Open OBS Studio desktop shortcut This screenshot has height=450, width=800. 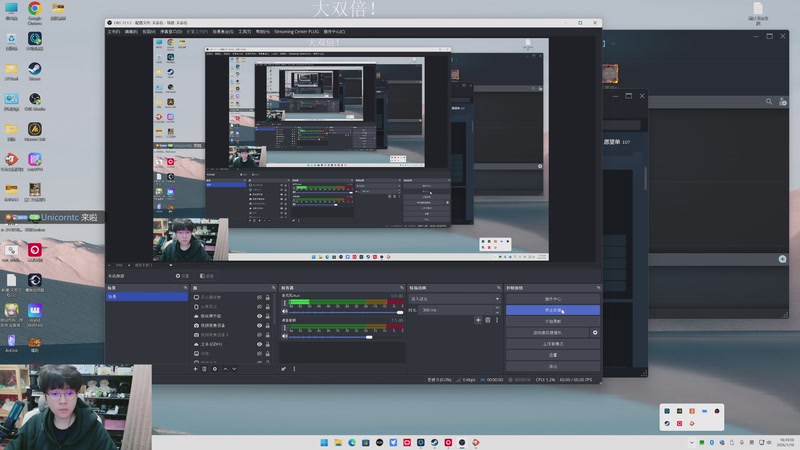35,102
